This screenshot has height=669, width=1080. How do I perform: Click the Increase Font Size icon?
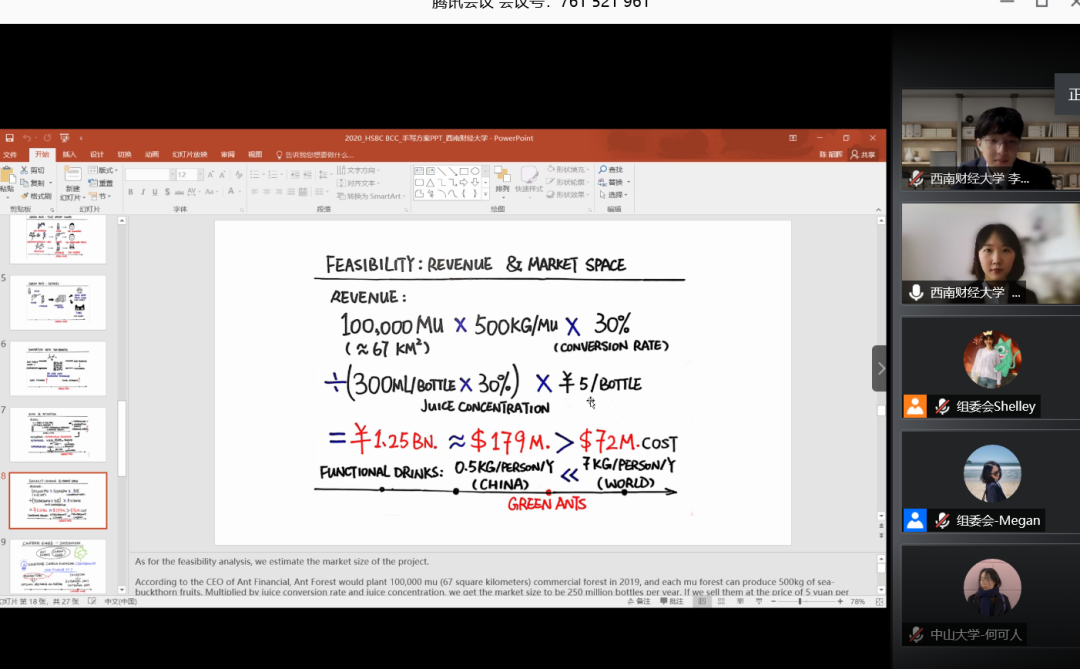[209, 175]
